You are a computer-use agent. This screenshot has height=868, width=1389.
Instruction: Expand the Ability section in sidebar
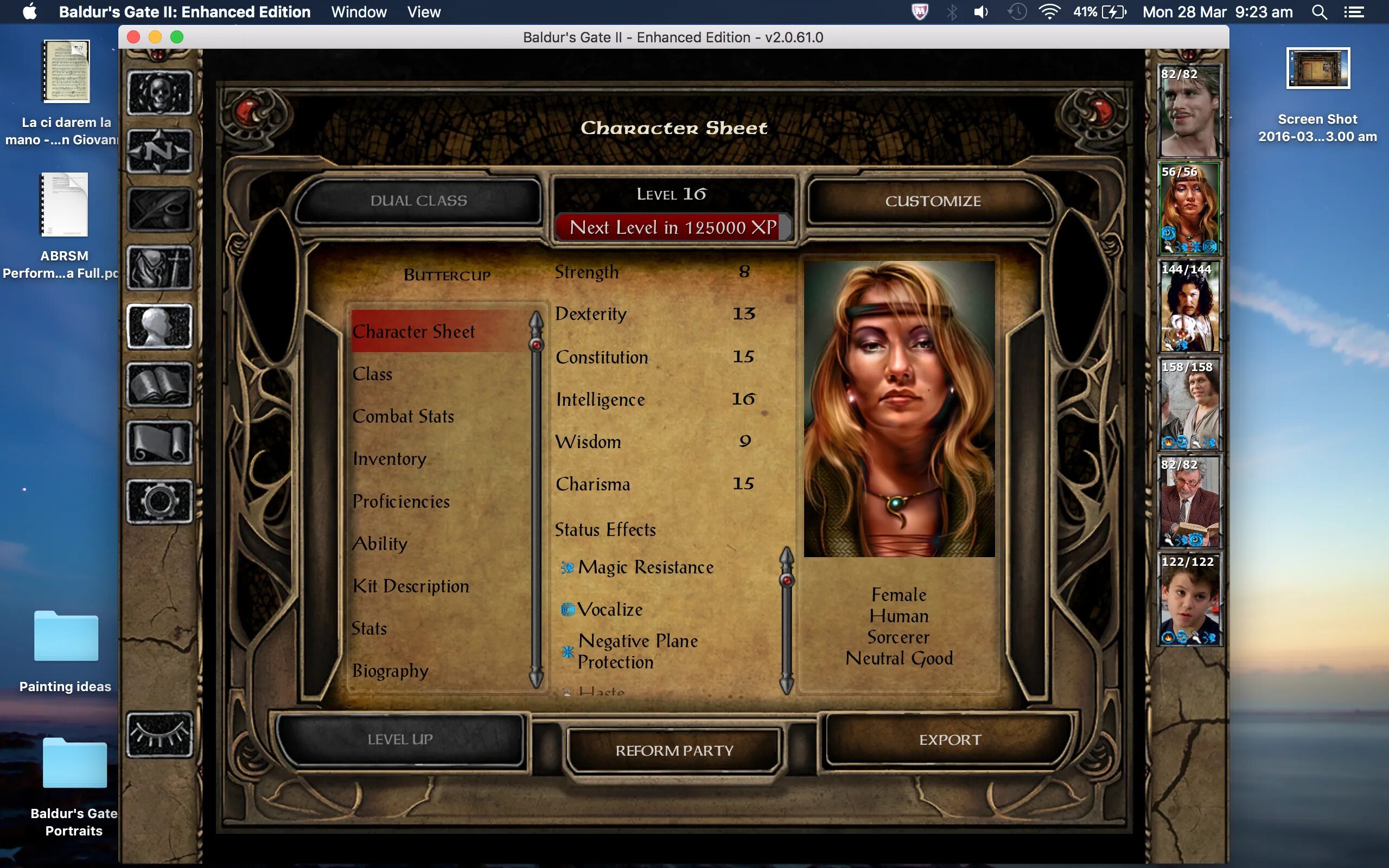(381, 543)
